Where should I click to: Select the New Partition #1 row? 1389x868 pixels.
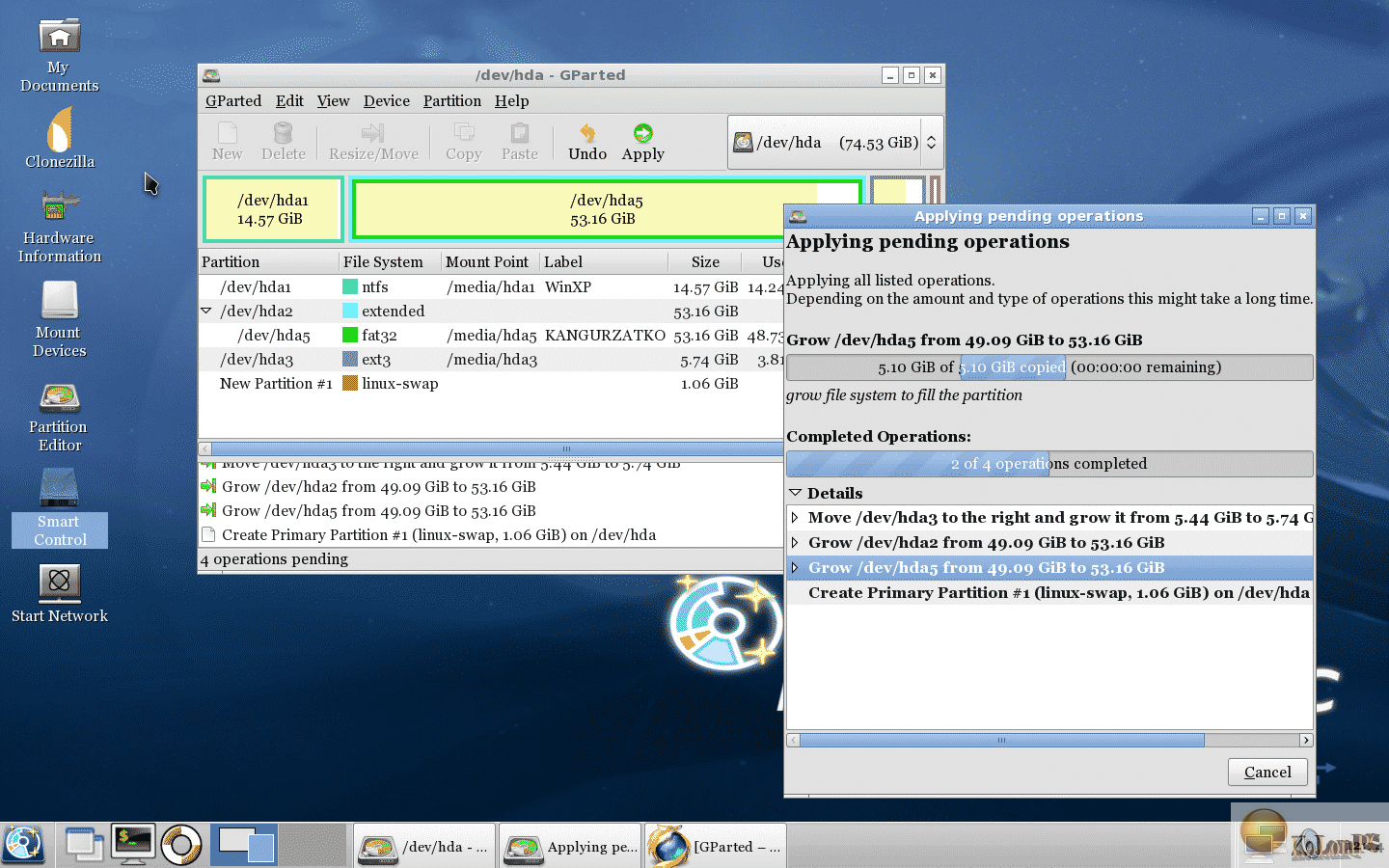491,383
